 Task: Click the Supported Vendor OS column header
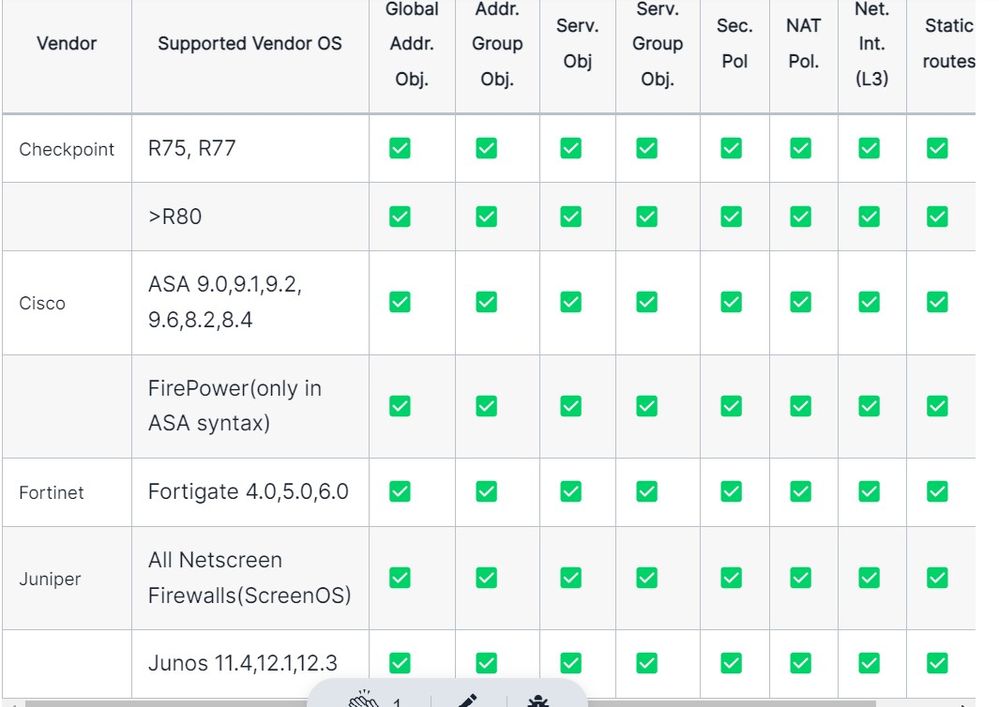click(250, 44)
